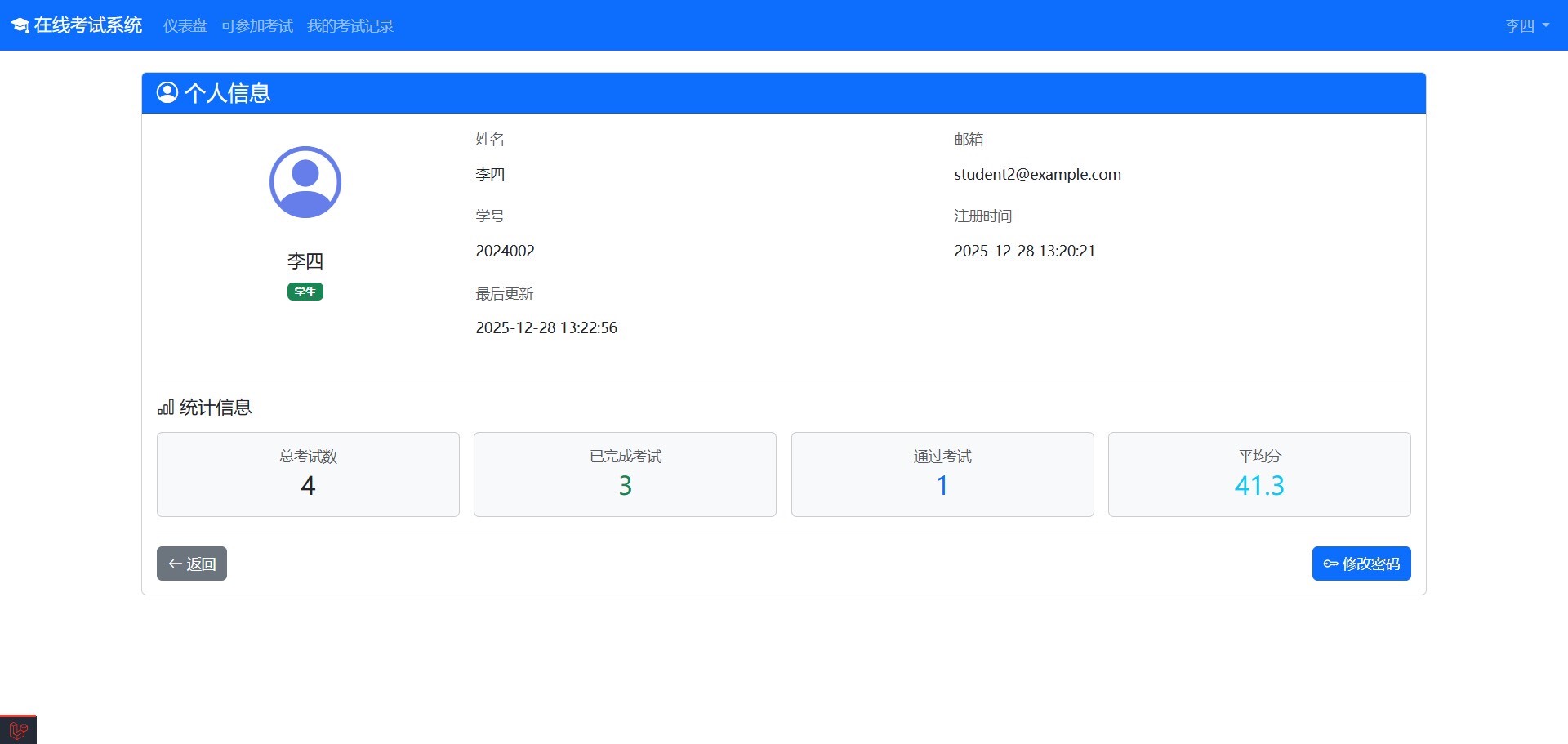
Task: Click the 学生 role badge
Action: (305, 292)
